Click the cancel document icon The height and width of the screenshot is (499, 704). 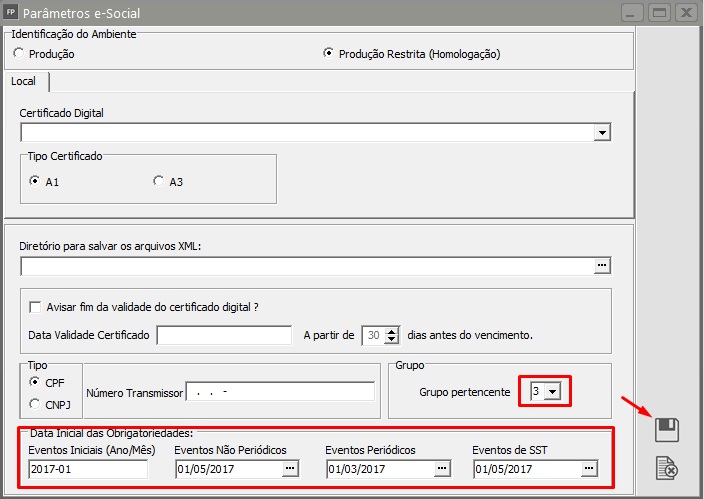pos(666,467)
